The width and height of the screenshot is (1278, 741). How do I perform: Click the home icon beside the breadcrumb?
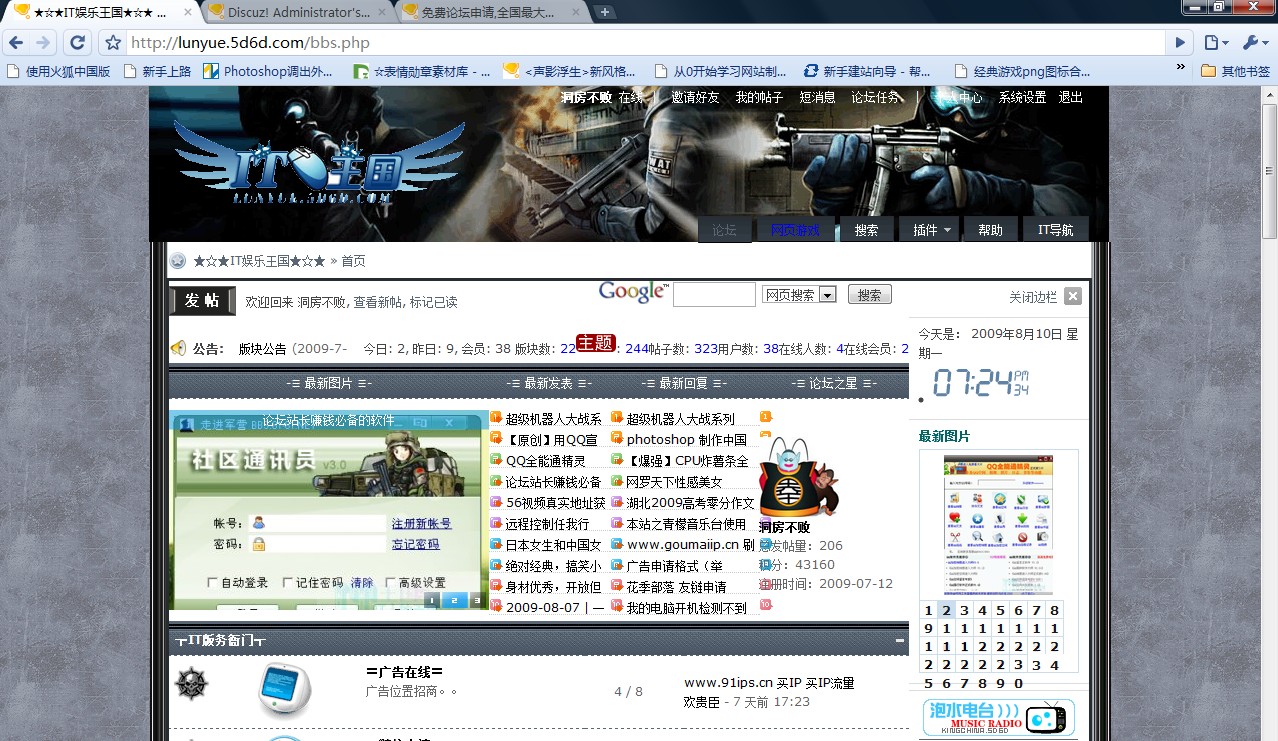(178, 261)
